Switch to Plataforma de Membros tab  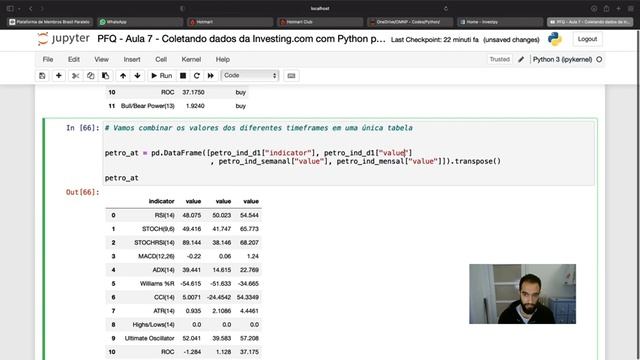(49, 22)
